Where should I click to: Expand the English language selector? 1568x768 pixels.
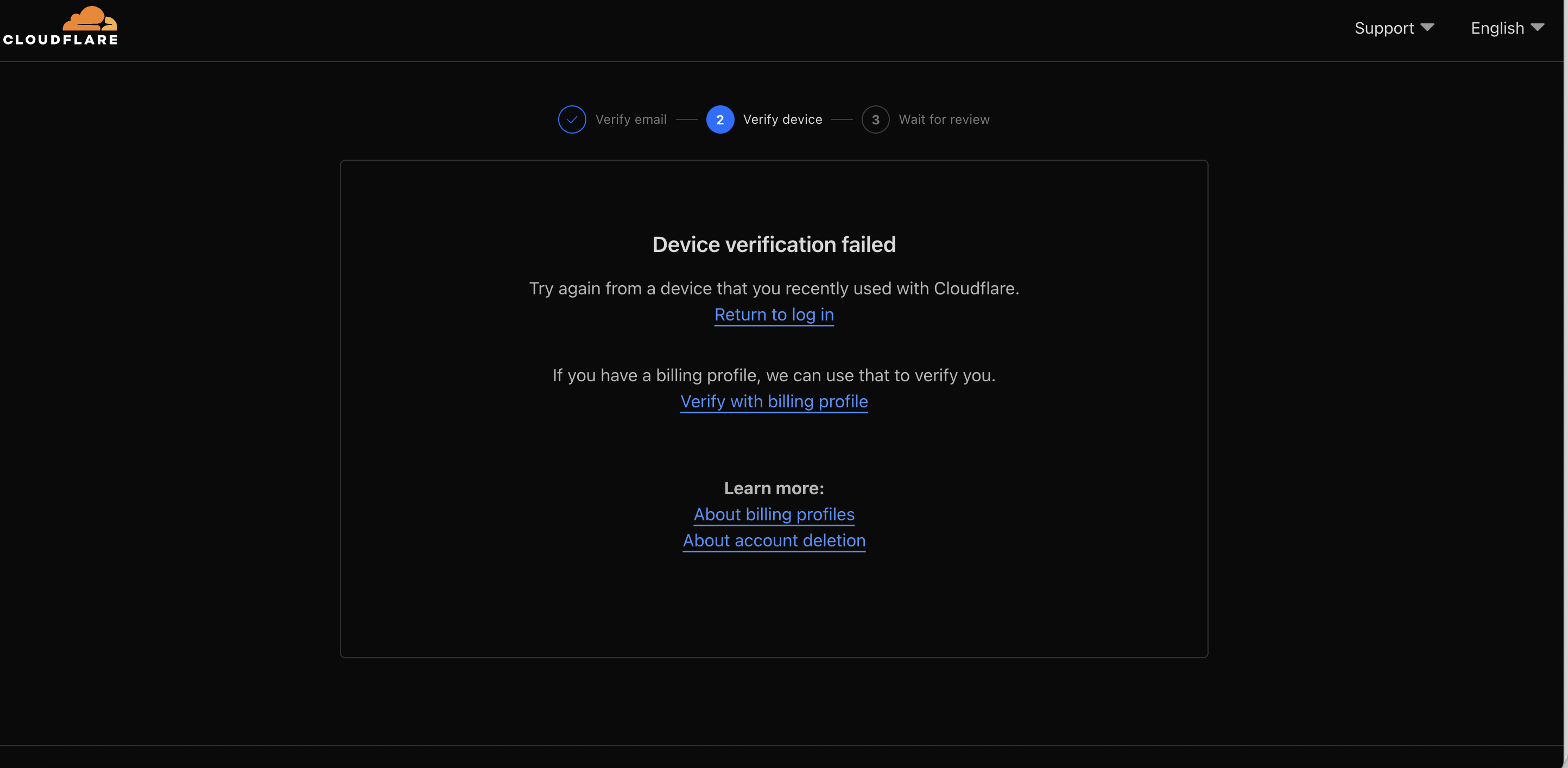coord(1497,28)
